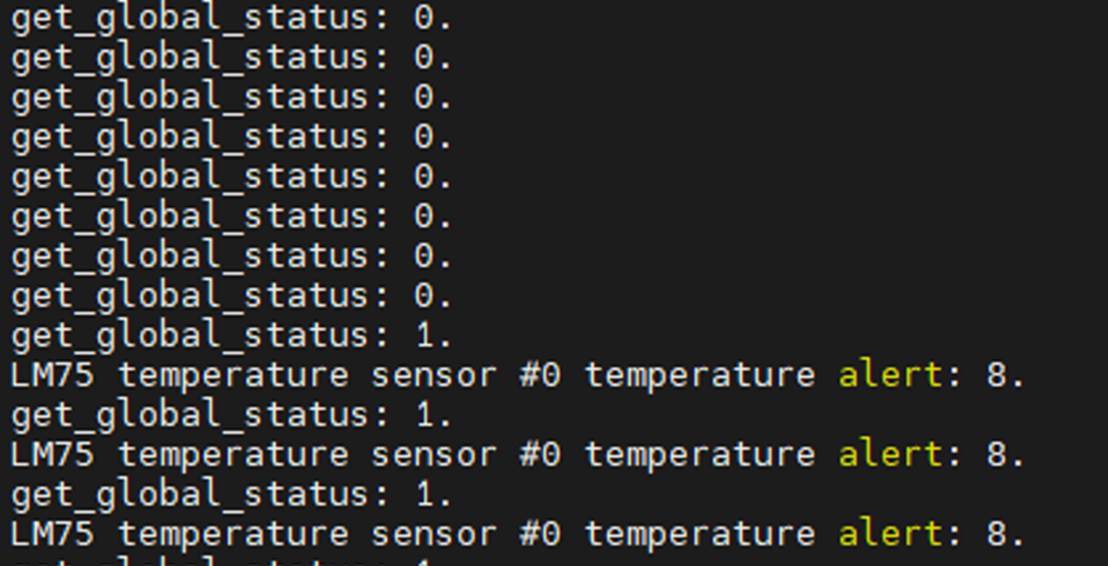
Task: Click the 0 value in the topmost status line
Action: click(x=424, y=19)
